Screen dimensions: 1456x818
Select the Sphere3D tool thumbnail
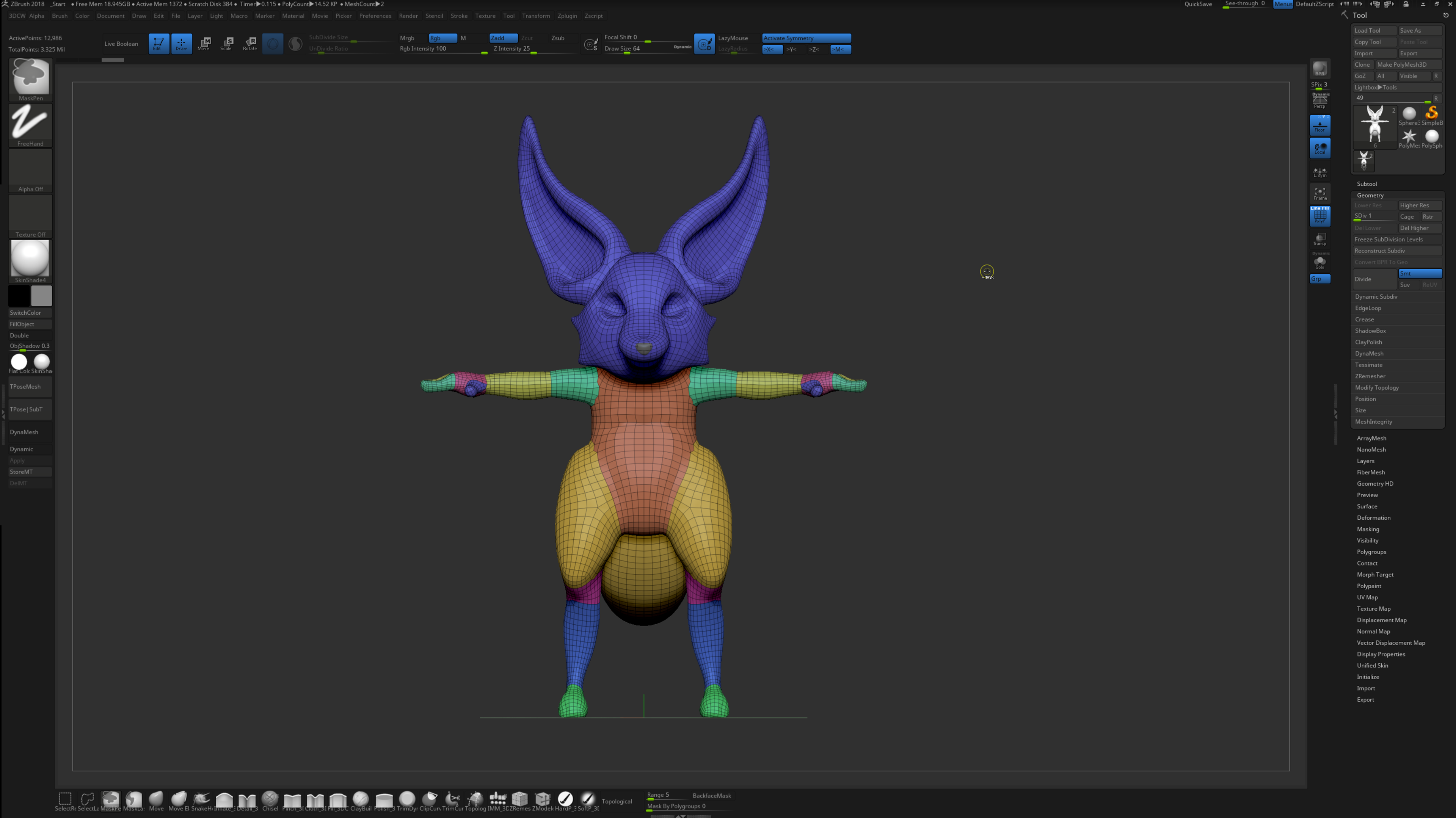tap(1409, 116)
